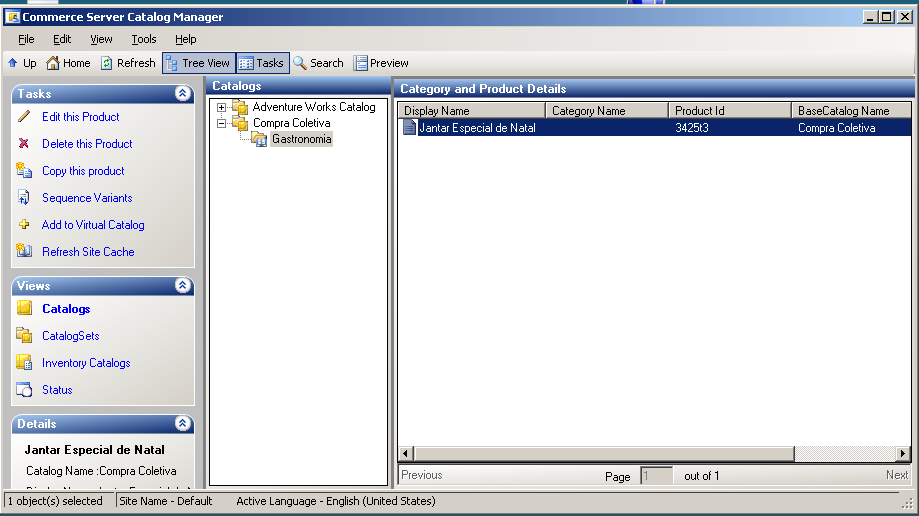Click horizontal scrollbar left arrow

click(406, 453)
